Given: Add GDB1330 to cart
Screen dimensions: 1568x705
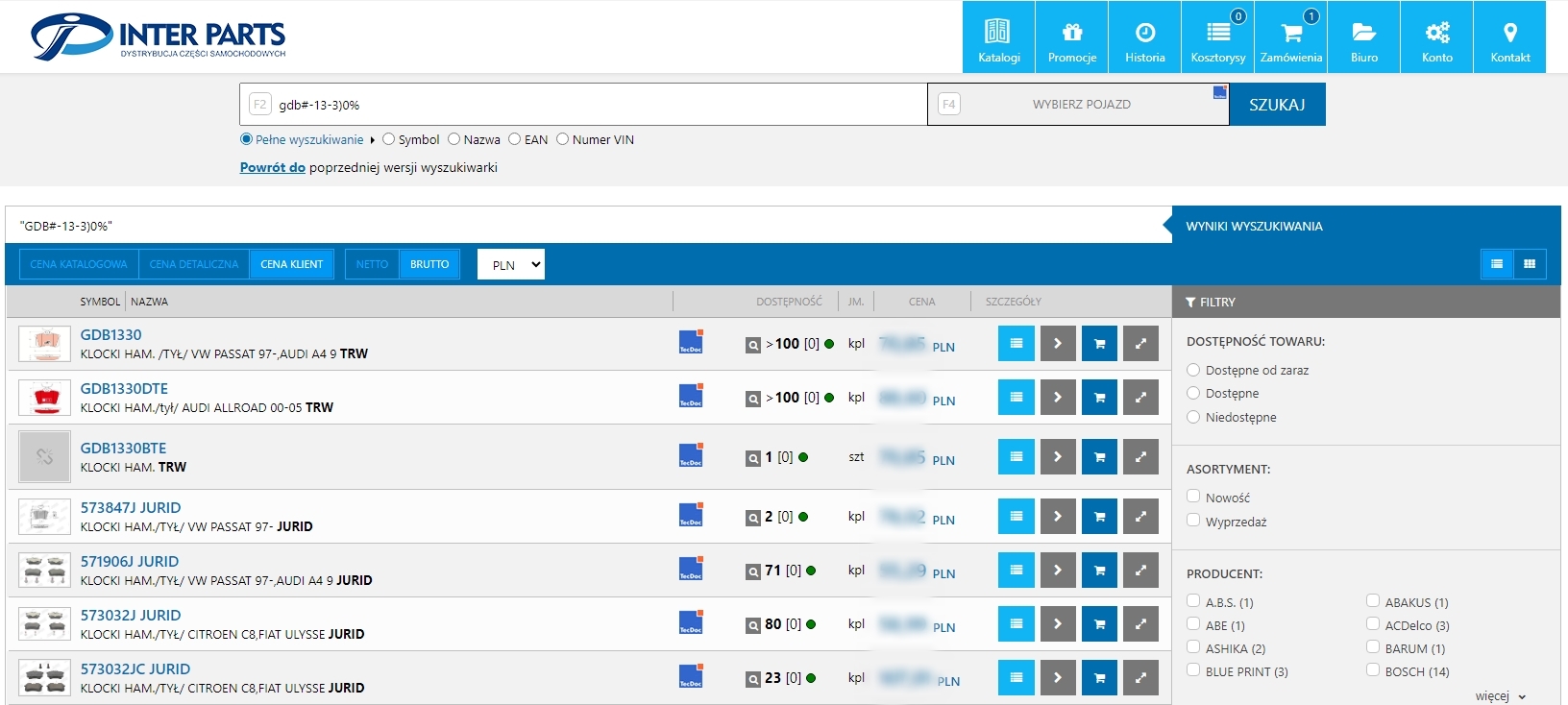Looking at the screenshot, I should click(1099, 344).
